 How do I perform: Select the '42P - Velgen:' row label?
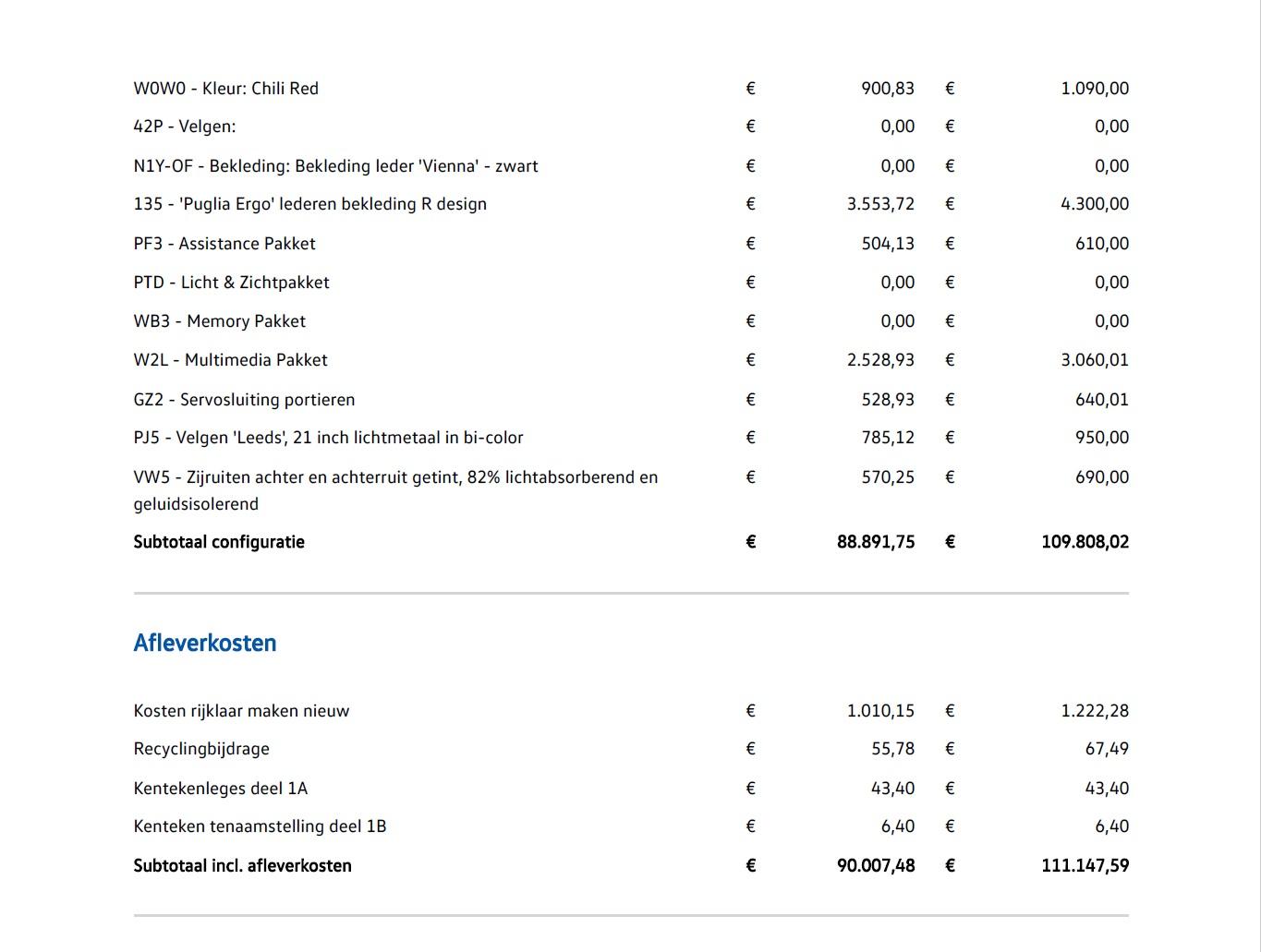[184, 127]
